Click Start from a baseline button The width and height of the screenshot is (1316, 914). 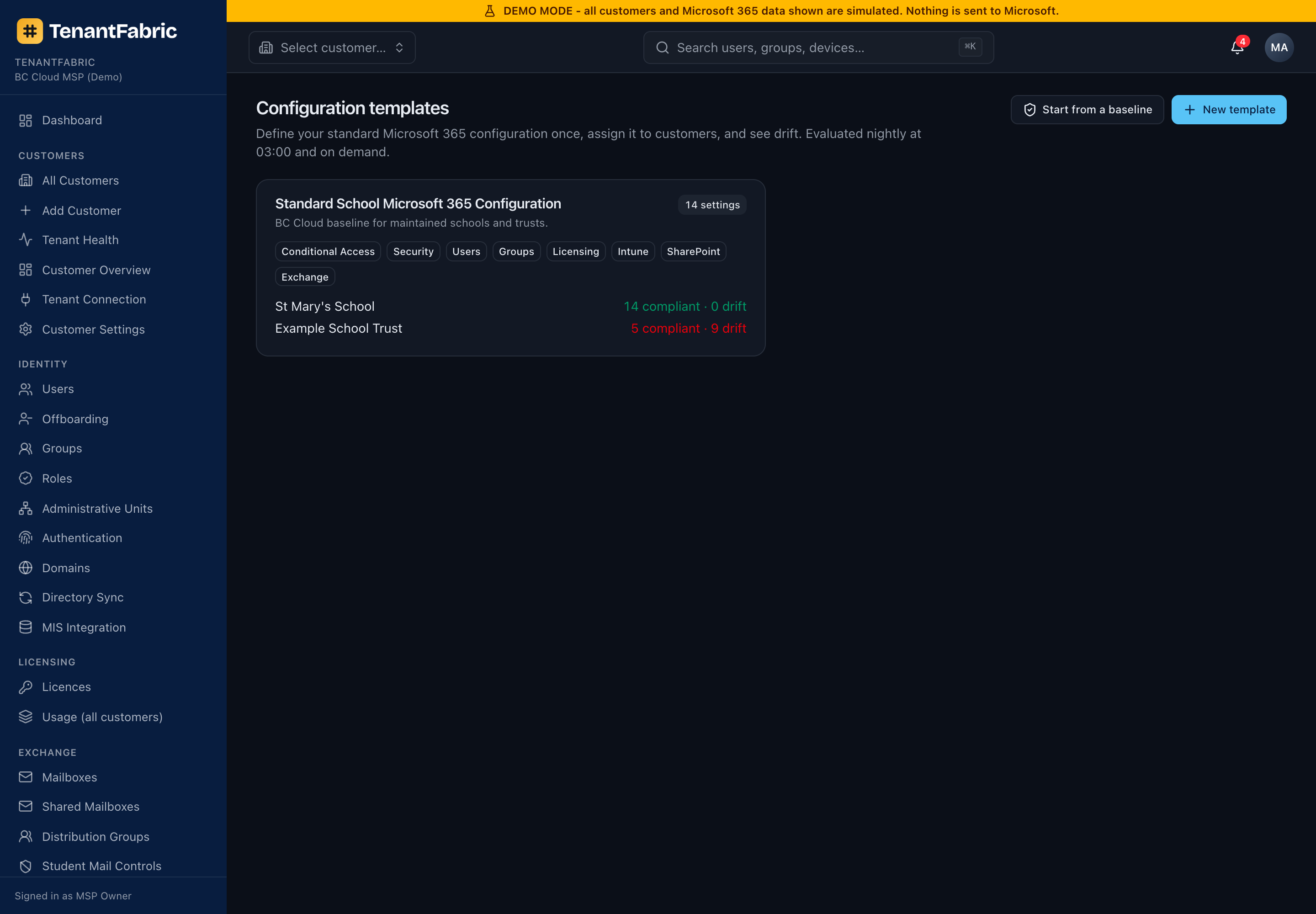pos(1087,109)
